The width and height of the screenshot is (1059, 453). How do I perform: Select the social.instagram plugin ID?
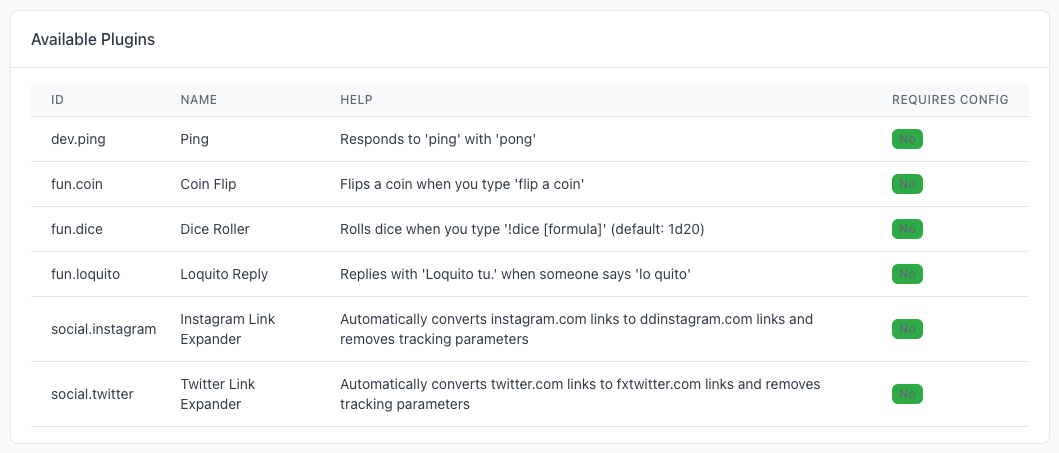coord(103,329)
